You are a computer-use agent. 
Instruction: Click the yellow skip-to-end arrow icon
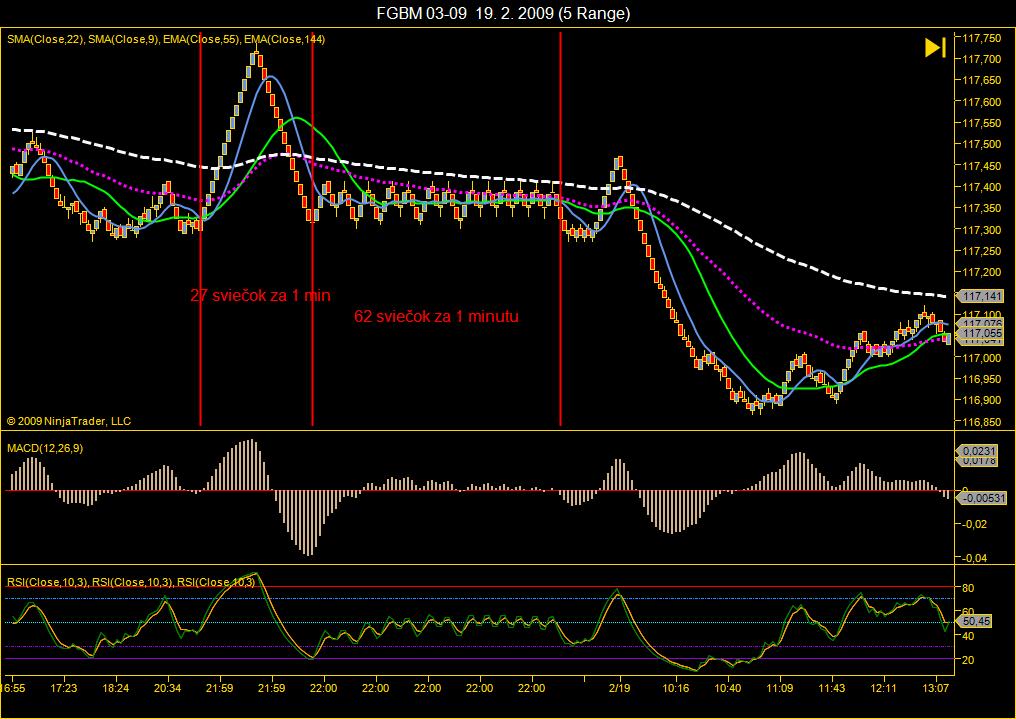click(935, 48)
